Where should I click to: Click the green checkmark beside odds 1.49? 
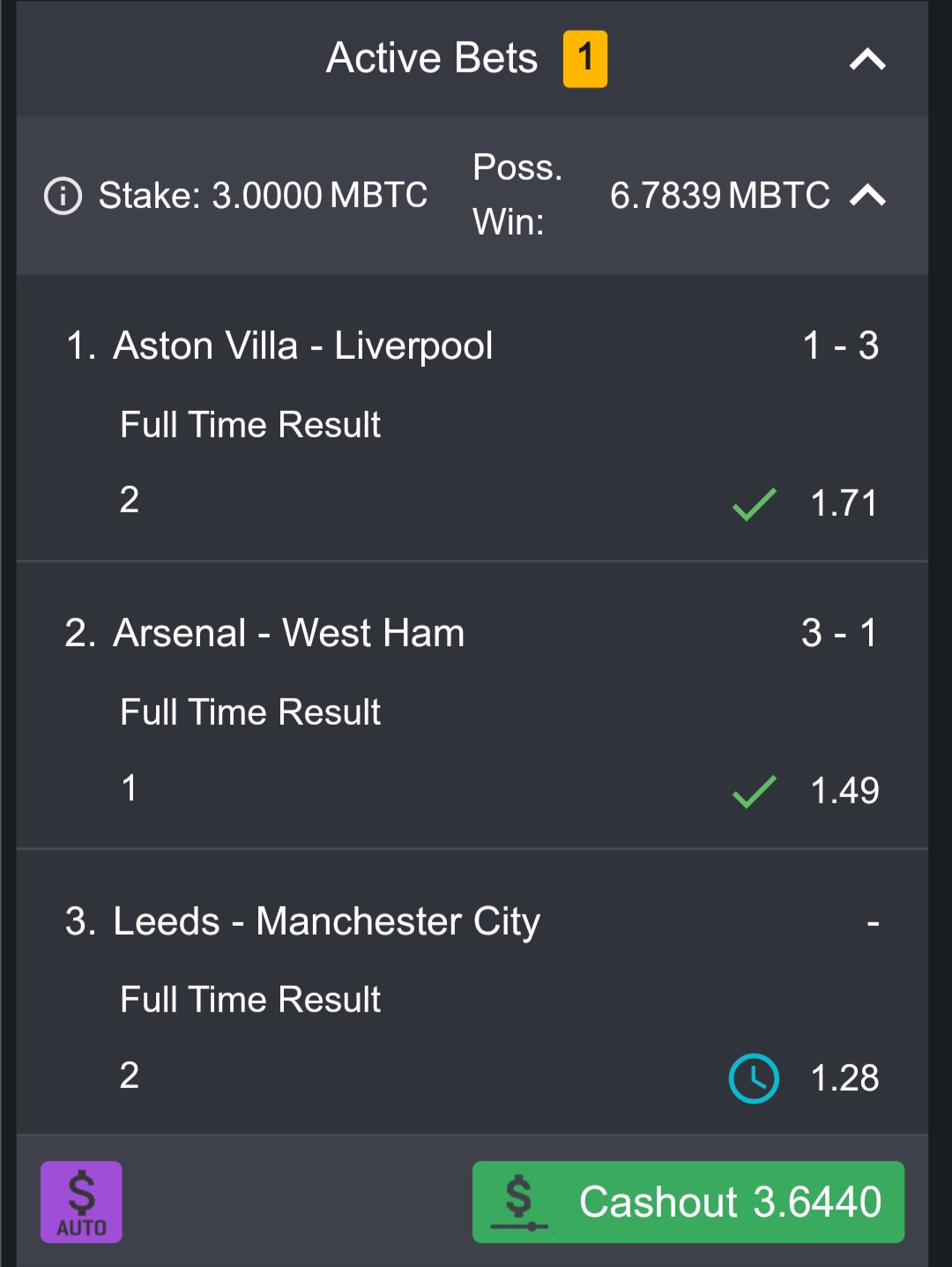[755, 791]
